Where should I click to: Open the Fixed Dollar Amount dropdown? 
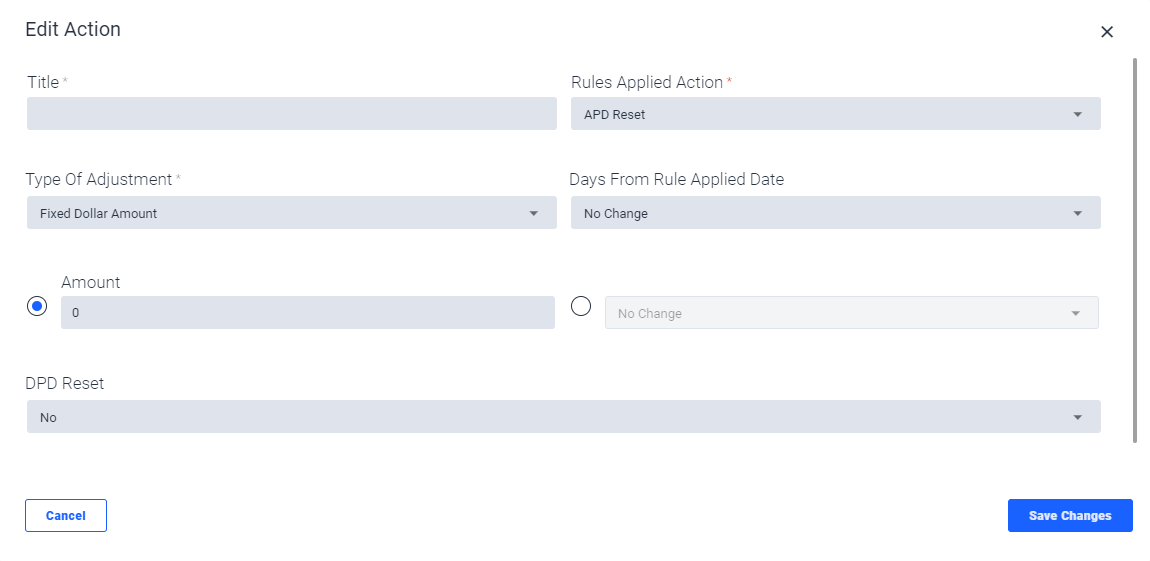pyautogui.click(x=292, y=213)
